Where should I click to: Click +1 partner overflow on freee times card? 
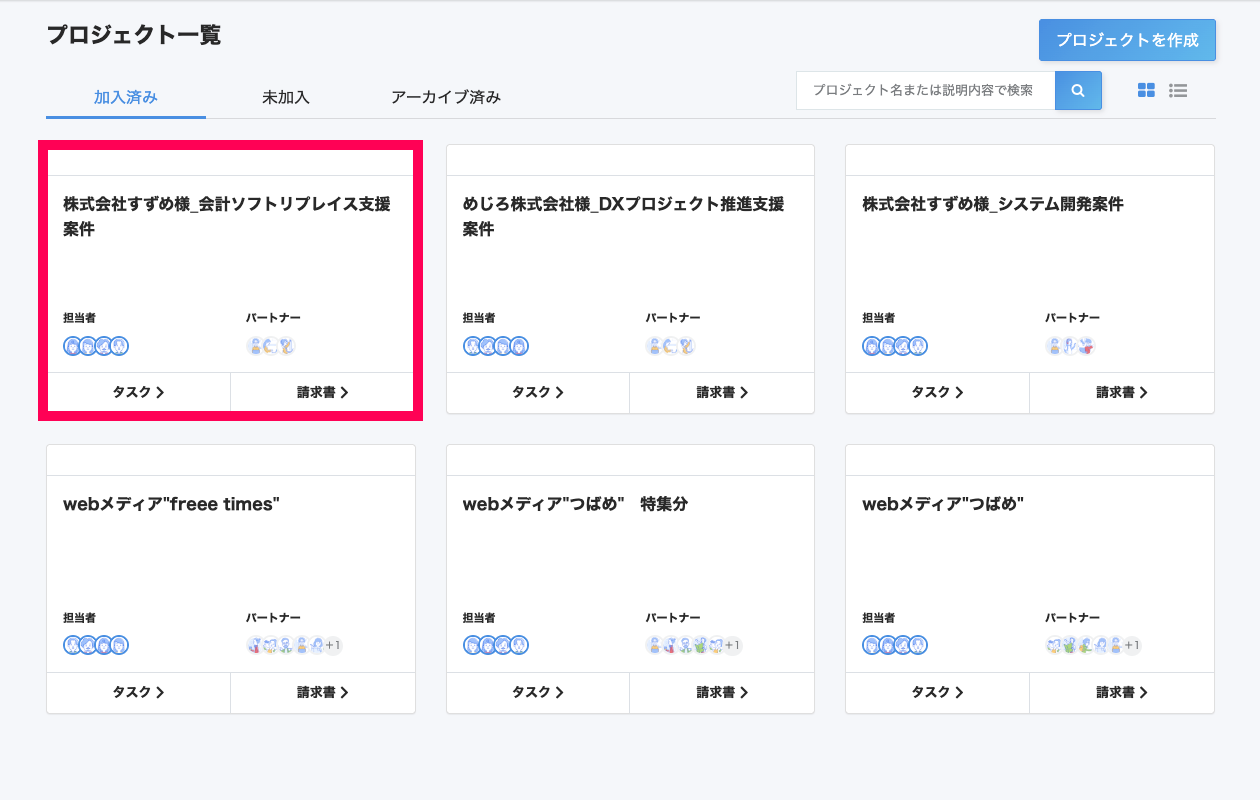pos(333,645)
